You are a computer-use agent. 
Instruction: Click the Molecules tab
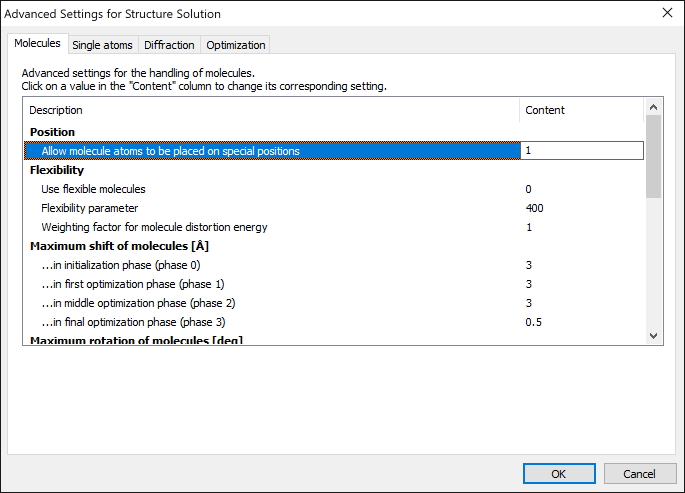click(37, 44)
